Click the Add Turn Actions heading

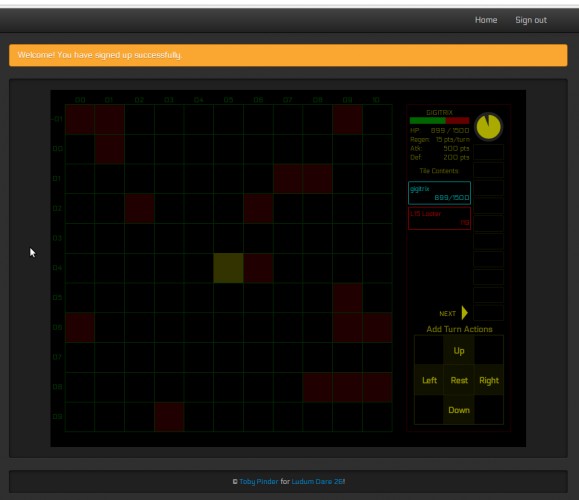[x=459, y=329]
